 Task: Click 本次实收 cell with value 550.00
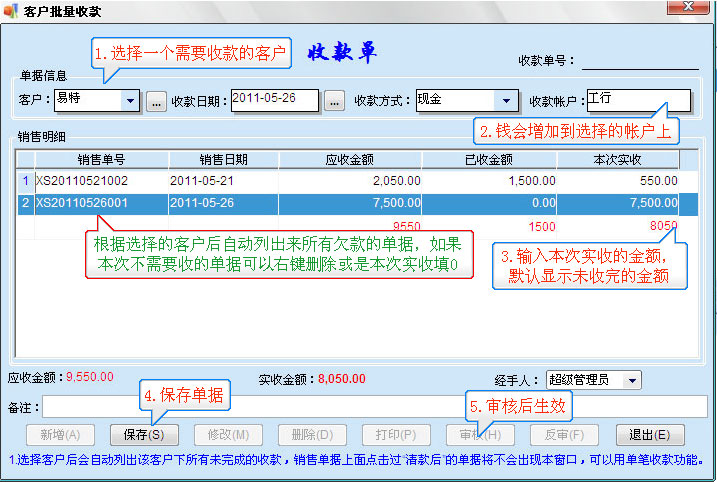(618, 181)
